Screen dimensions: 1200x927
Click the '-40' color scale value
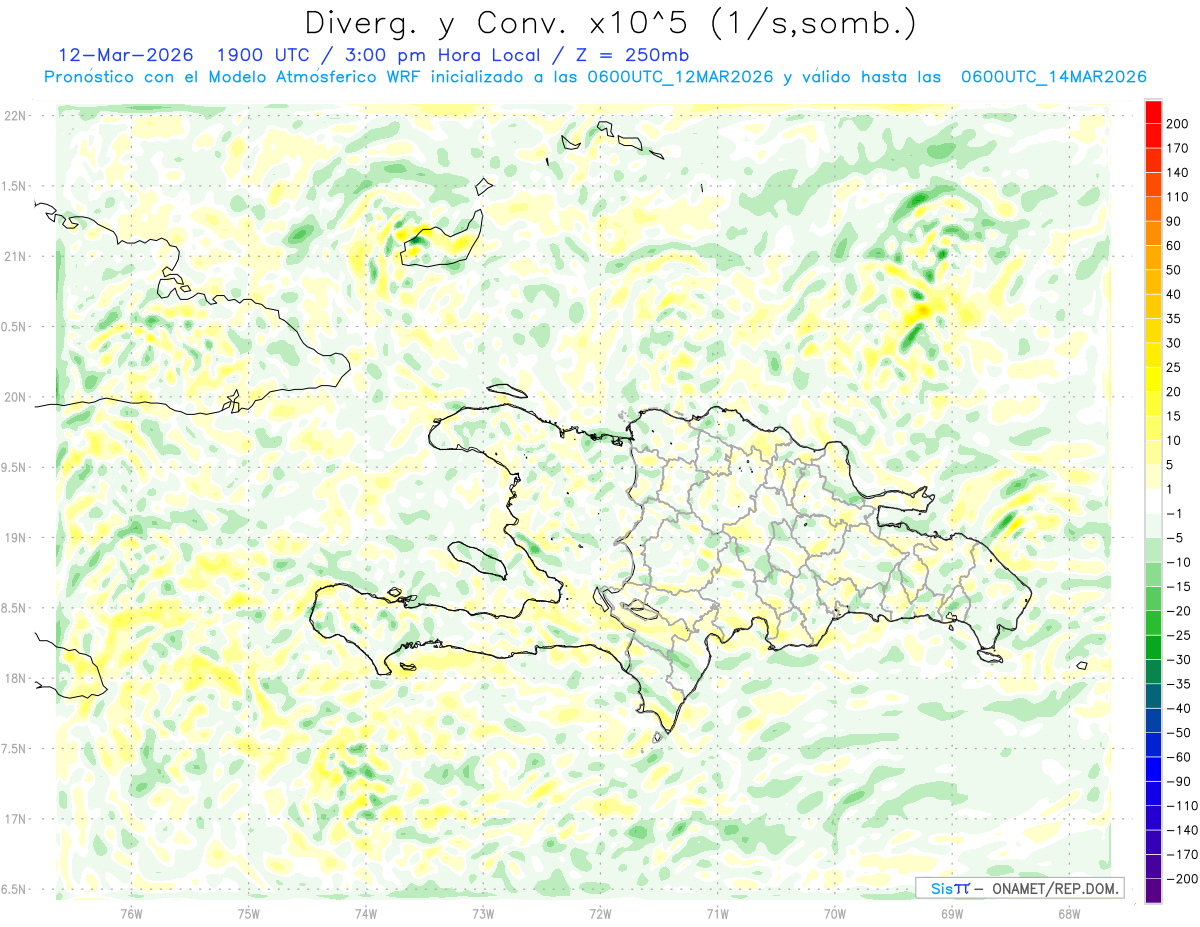[1179, 708]
